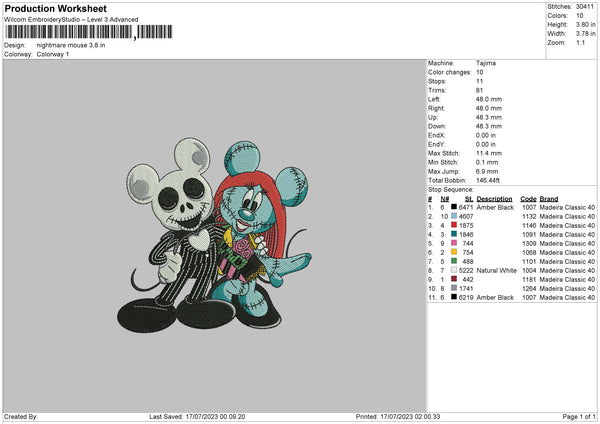Image resolution: width=600 pixels, height=424 pixels.
Task: Select the stitch count '6219'
Action: pos(466,297)
